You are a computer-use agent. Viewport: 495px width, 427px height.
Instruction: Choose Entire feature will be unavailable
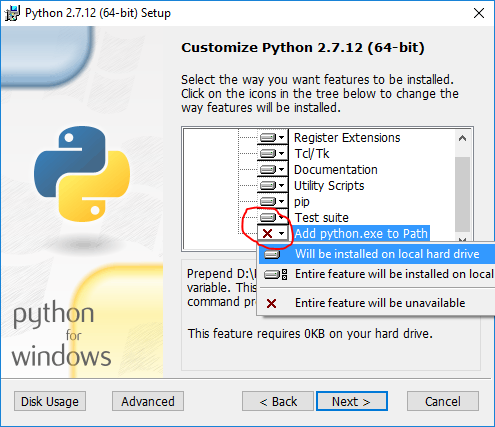tap(377, 303)
